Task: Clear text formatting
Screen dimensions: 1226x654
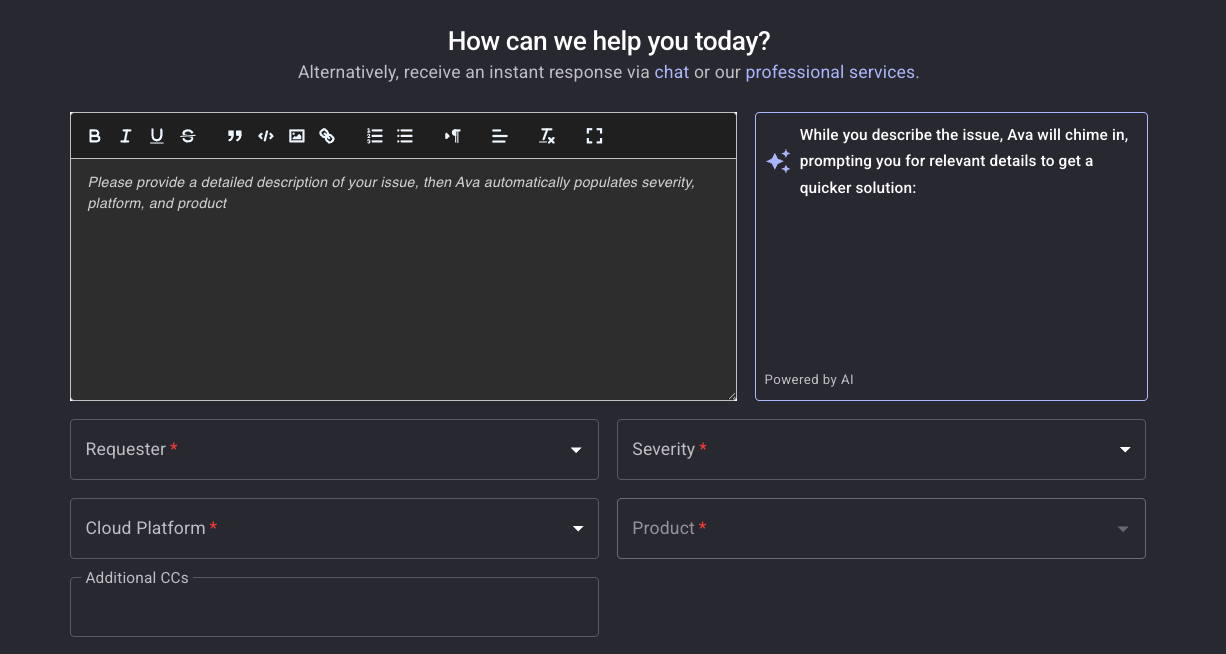Action: 547,136
